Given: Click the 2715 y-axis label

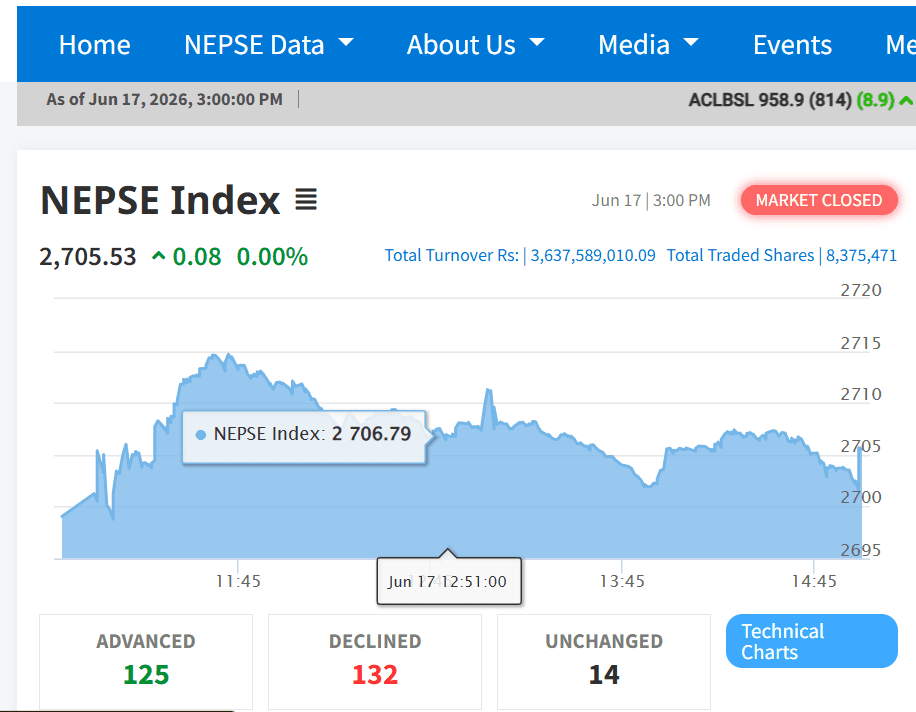Looking at the screenshot, I should [x=861, y=343].
